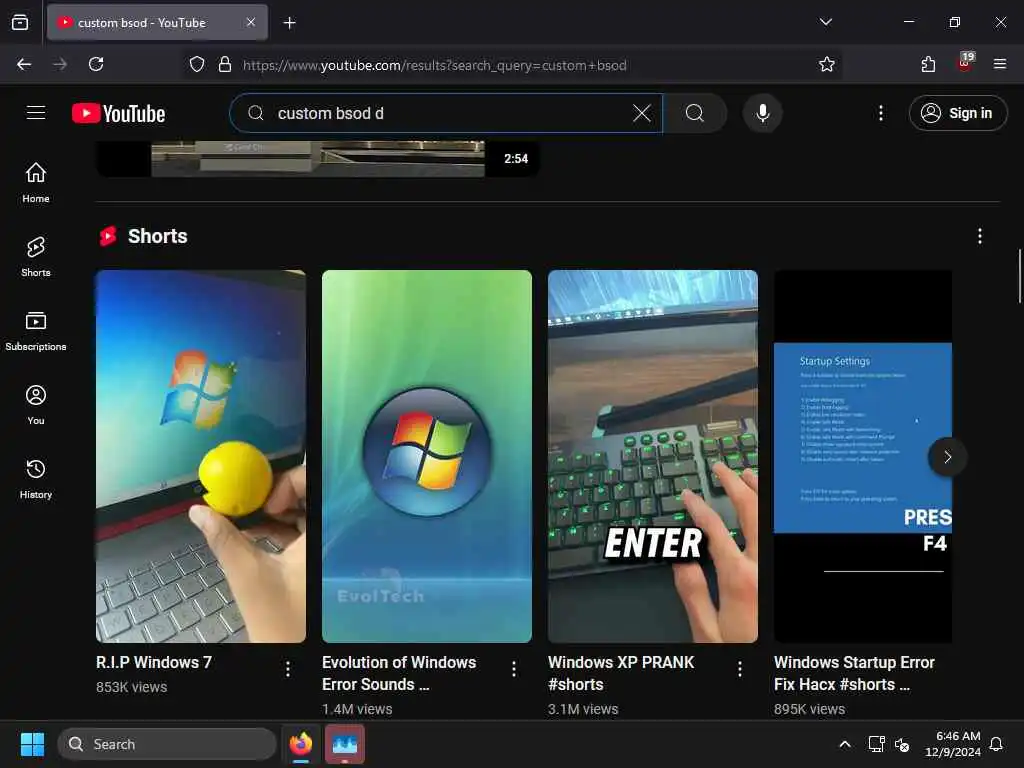Image resolution: width=1024 pixels, height=768 pixels.
Task: Open network status tray icon
Action: tap(876, 744)
